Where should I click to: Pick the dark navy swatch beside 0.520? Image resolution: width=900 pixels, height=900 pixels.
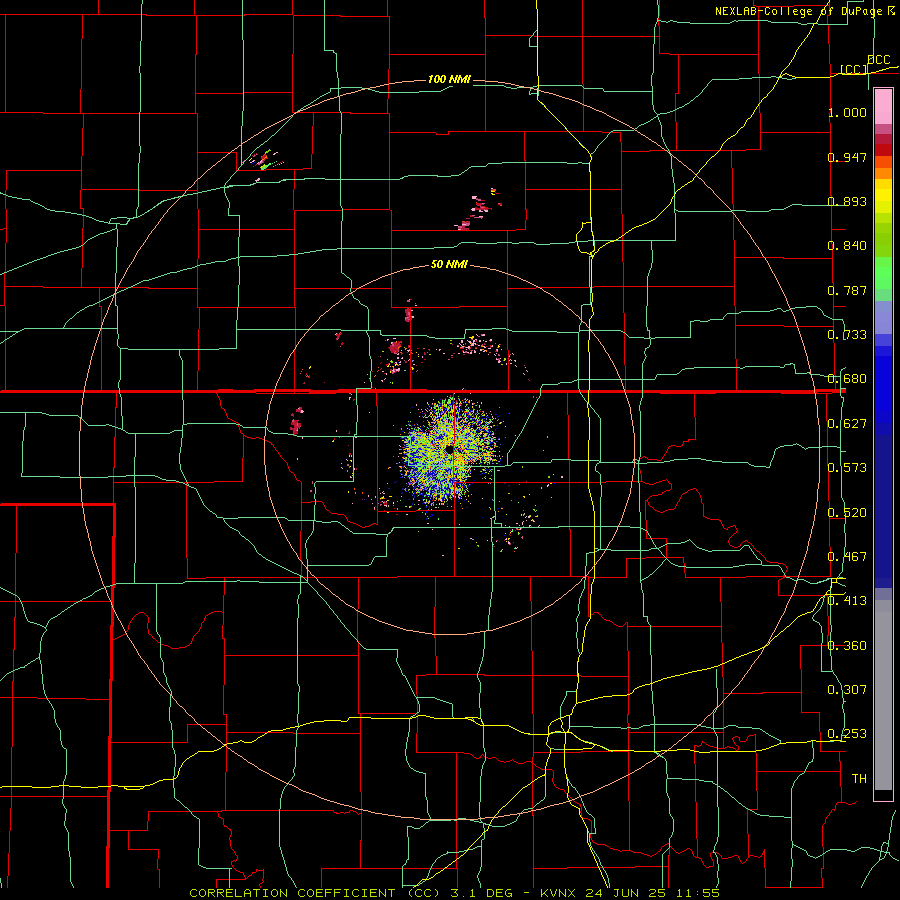coord(883,511)
